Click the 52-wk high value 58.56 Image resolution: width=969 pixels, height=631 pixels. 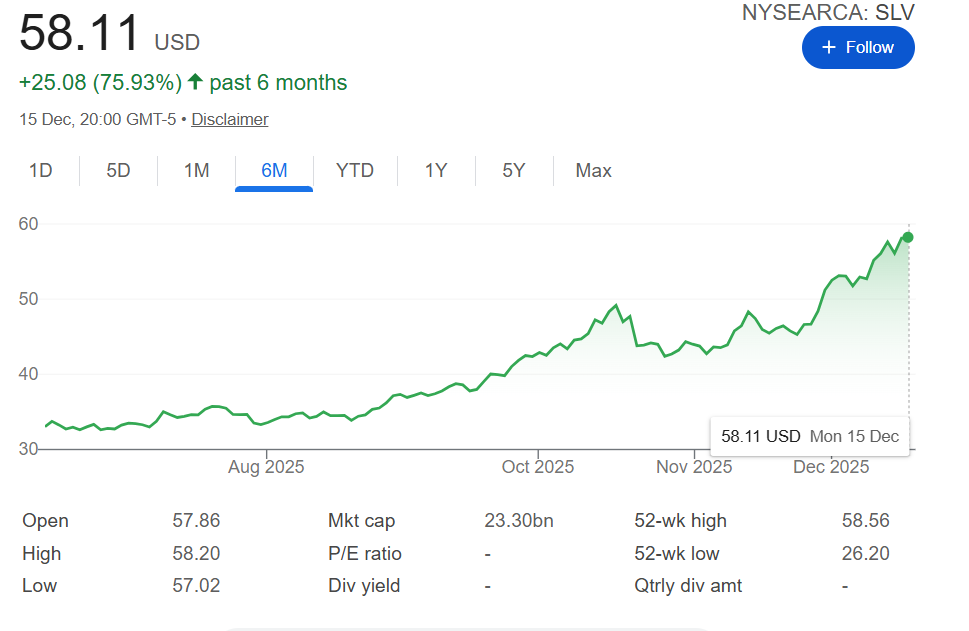(866, 521)
